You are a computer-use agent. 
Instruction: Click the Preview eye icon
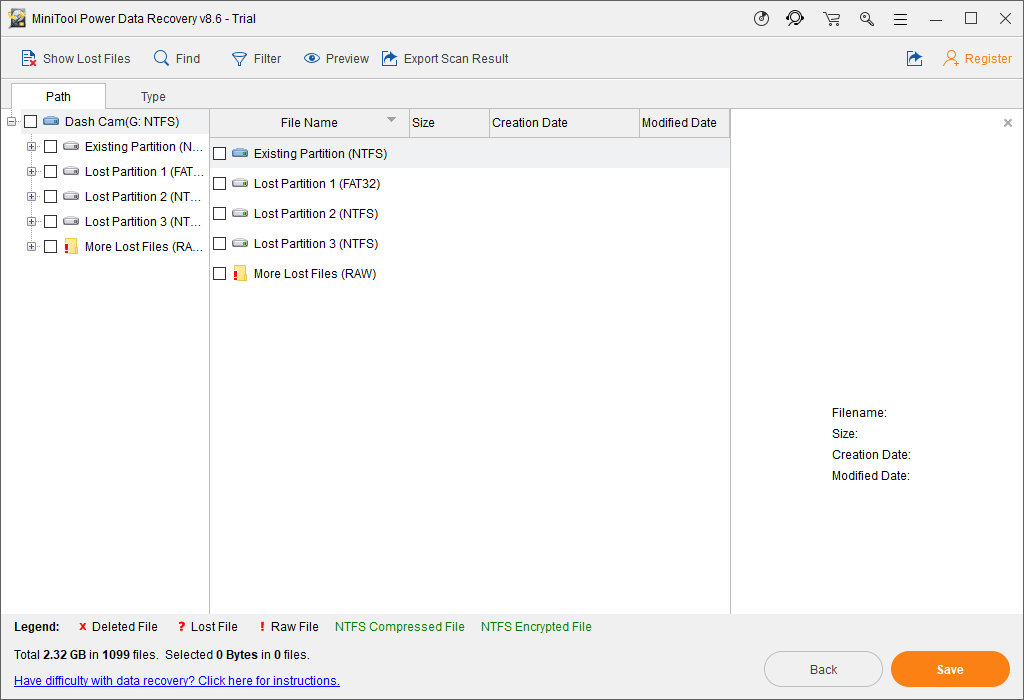[312, 59]
